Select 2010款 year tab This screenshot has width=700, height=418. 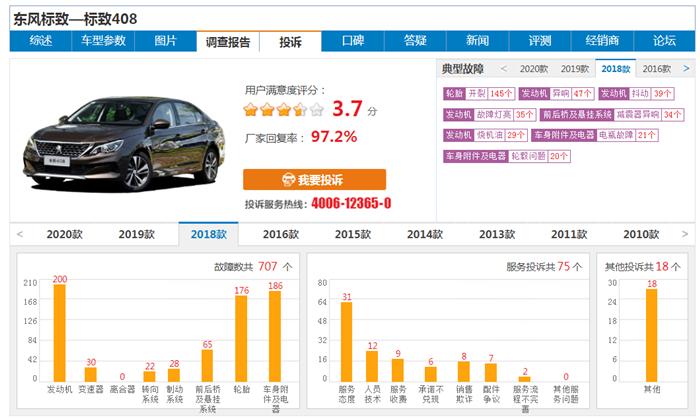click(x=641, y=234)
